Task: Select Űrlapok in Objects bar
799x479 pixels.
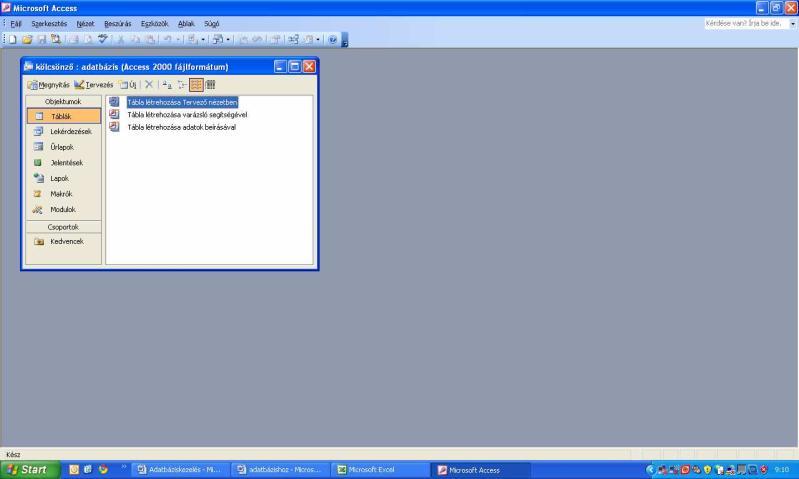Action: point(64,147)
